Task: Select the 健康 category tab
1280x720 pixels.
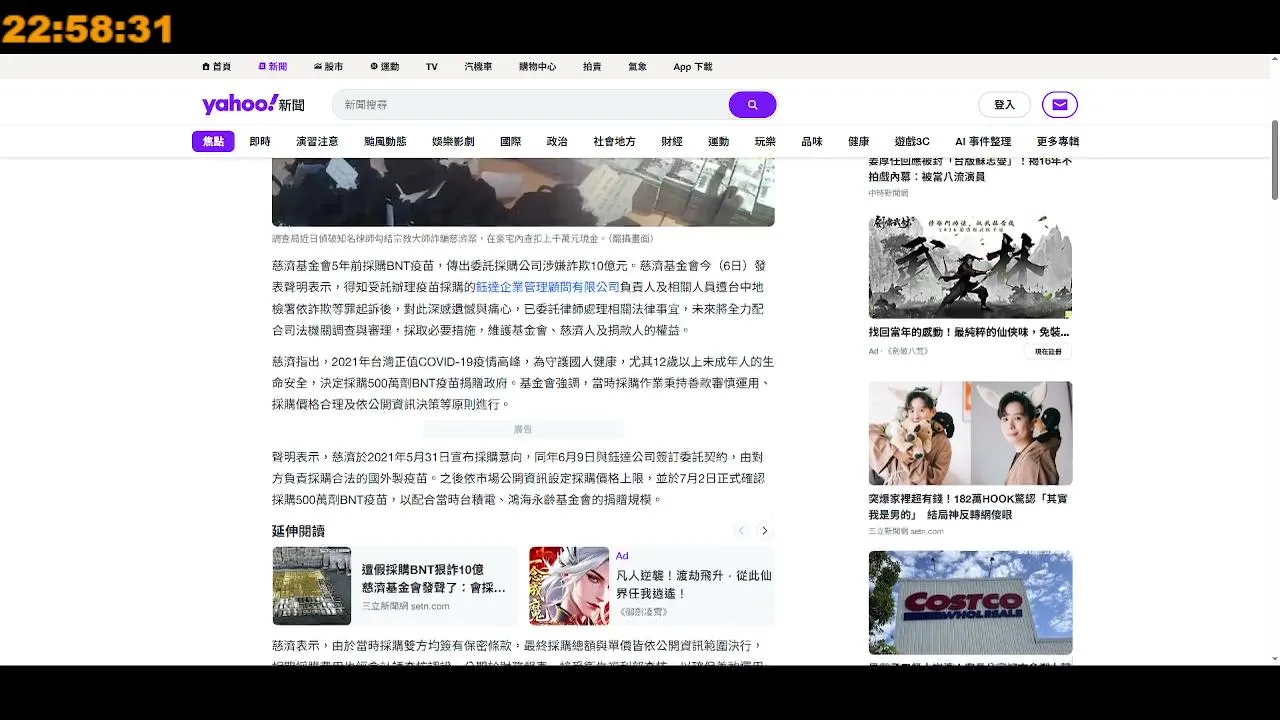Action: point(858,141)
